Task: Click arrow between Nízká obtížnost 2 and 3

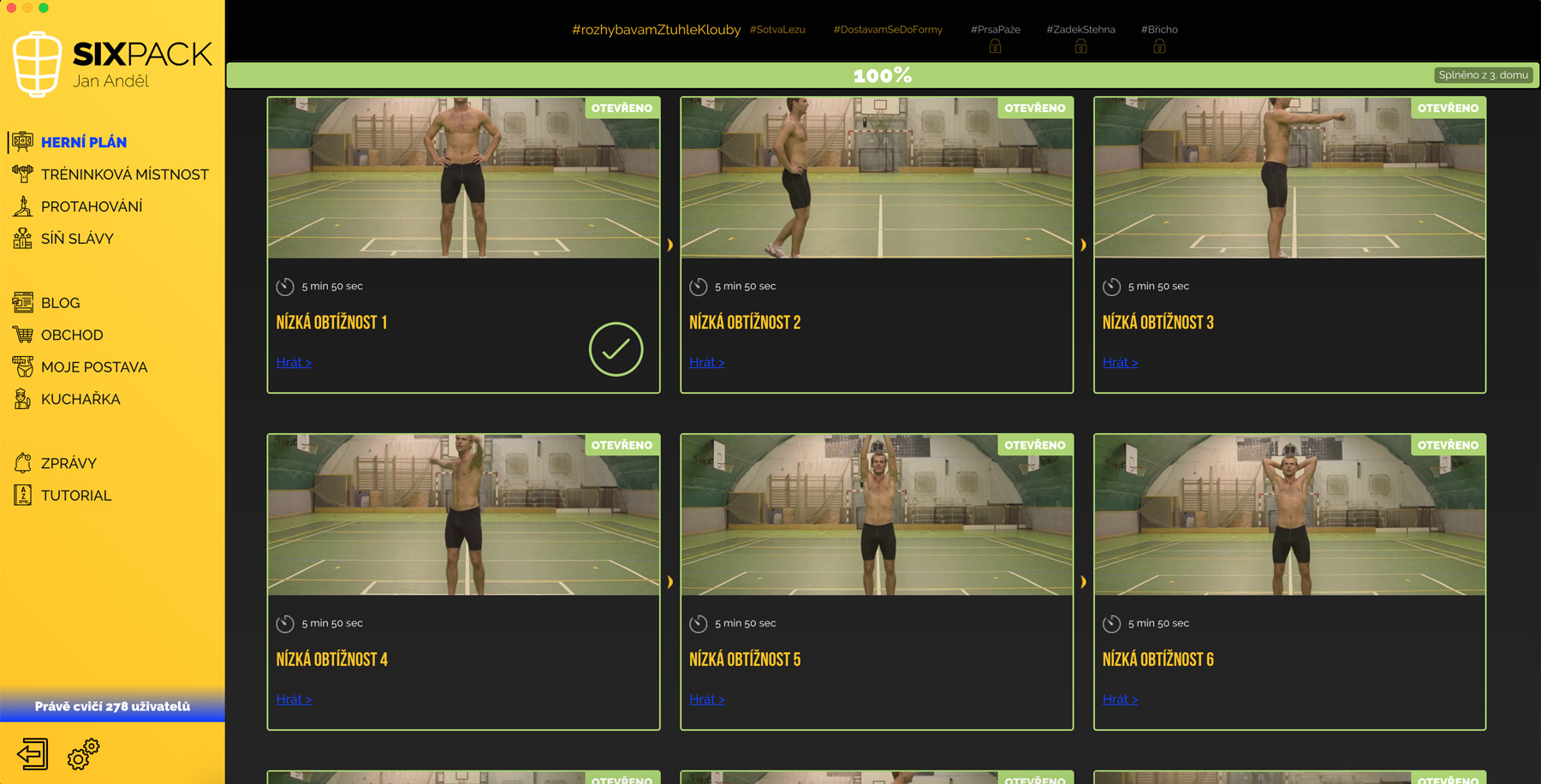Action: [x=1084, y=245]
